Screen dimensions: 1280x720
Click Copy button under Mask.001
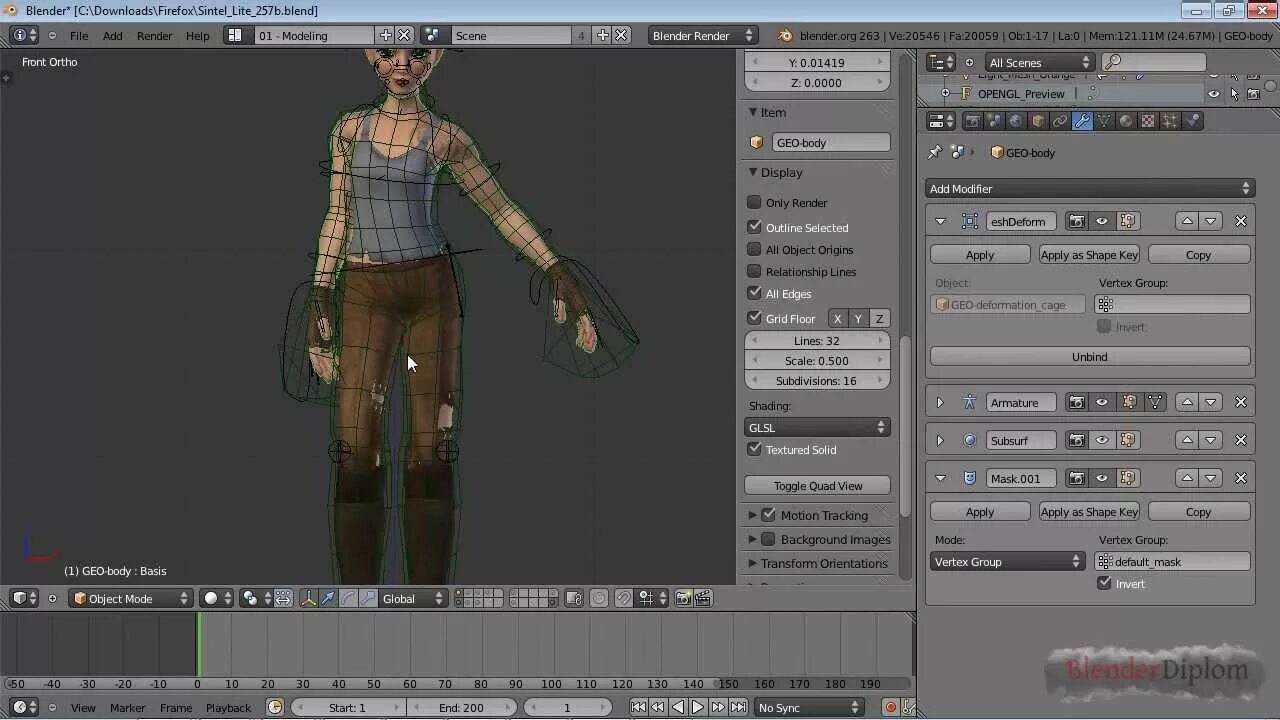coord(1199,512)
